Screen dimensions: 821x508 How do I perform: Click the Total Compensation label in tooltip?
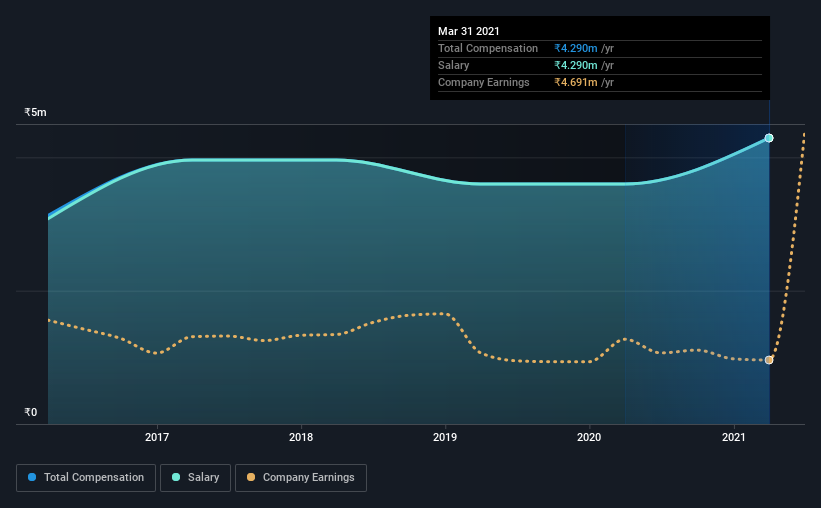[x=488, y=48]
